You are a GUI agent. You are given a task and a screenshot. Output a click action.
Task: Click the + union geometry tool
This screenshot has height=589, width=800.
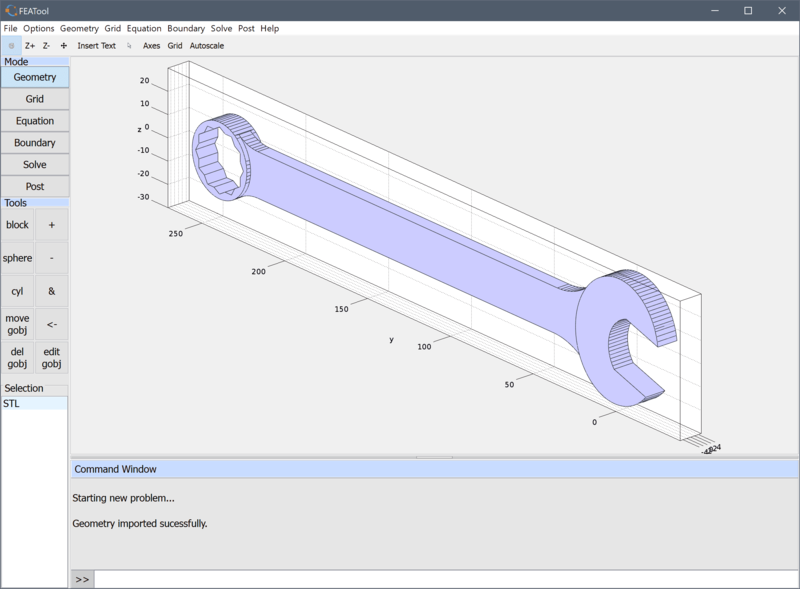click(52, 225)
